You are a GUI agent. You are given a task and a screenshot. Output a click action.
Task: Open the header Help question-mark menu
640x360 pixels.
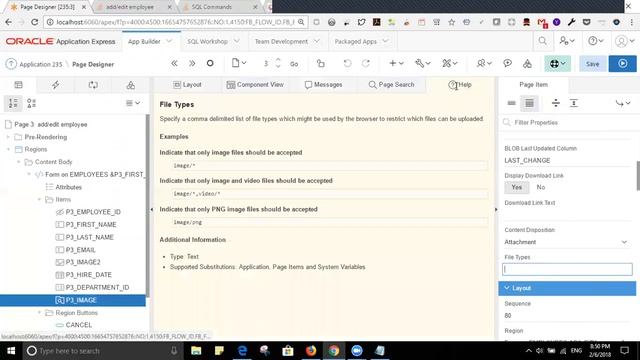tap(596, 41)
